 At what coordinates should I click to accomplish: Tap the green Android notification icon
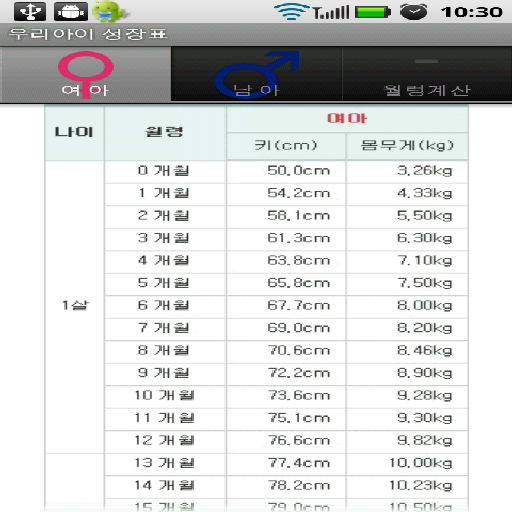110,12
